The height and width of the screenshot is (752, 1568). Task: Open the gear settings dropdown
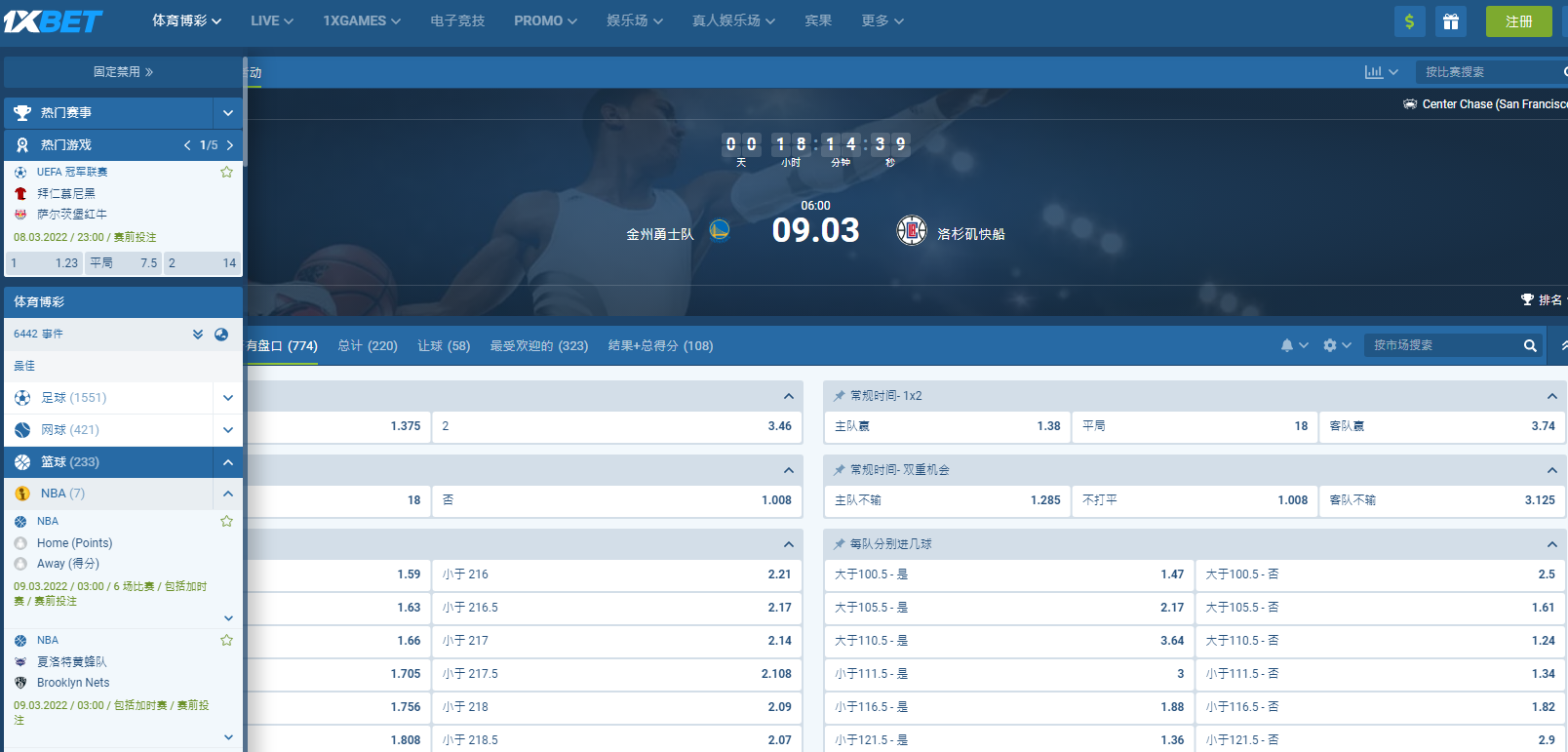[x=1337, y=345]
